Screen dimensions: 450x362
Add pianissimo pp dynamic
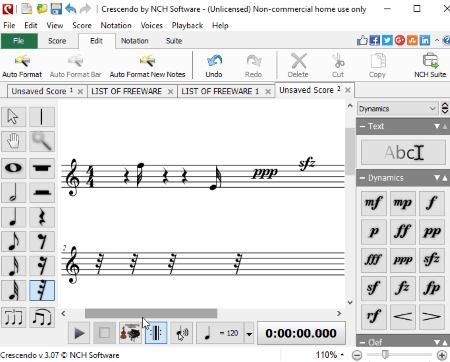point(432,232)
